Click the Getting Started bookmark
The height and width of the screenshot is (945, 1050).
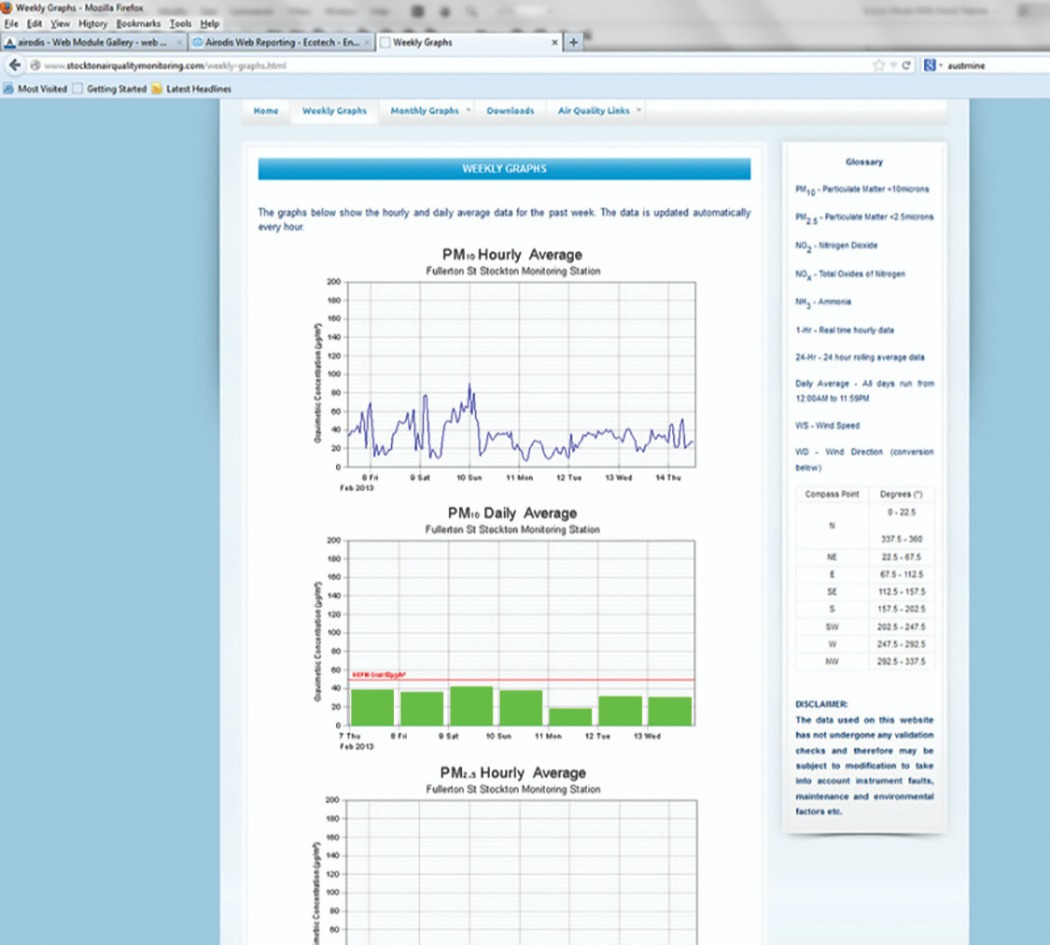(109, 89)
